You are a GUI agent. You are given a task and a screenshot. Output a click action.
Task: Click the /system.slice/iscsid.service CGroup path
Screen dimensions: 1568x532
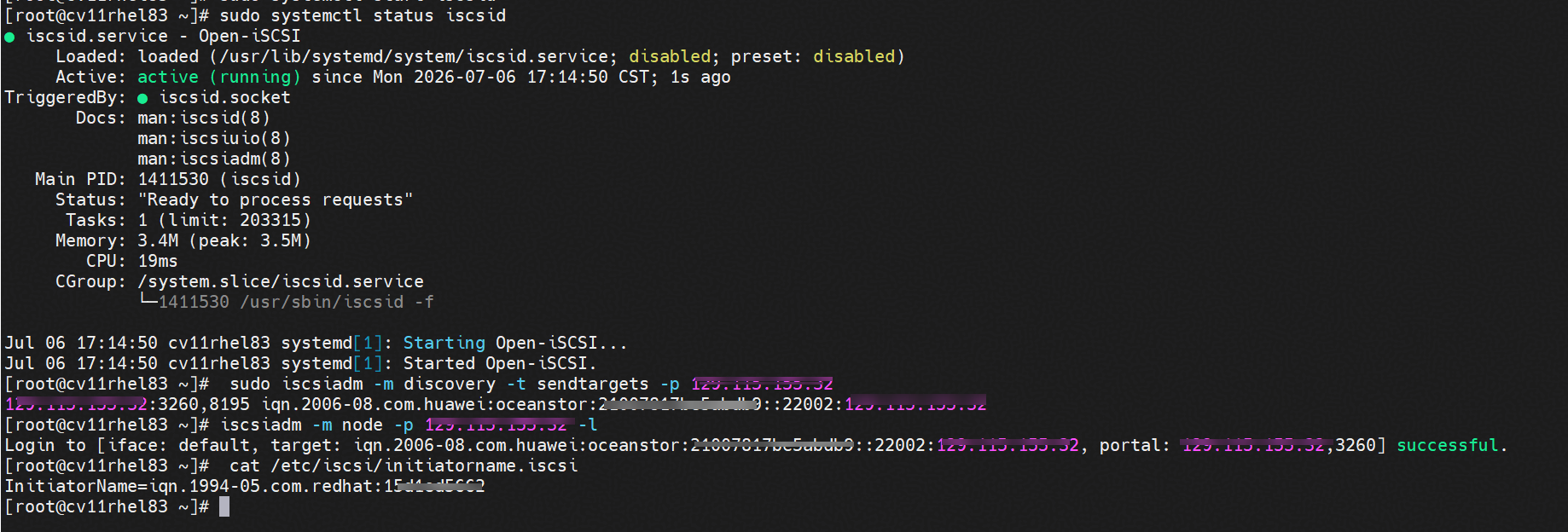pos(281,281)
